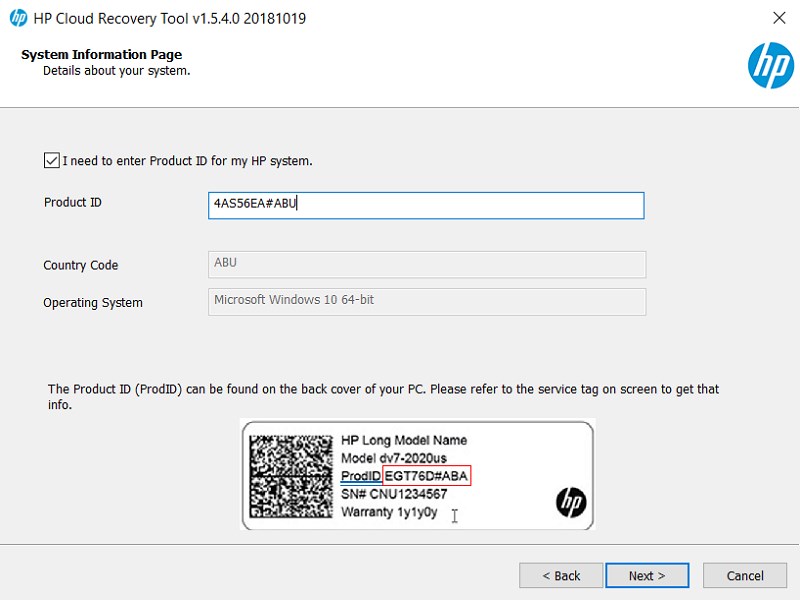
Task: Click the 'Model dv7-2020us' text
Action: [393, 458]
